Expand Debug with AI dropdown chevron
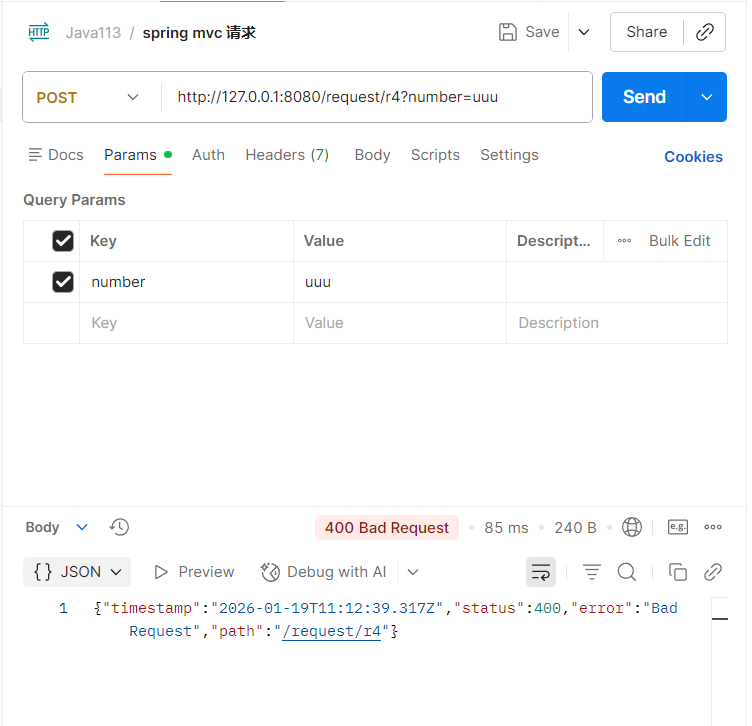The image size is (752, 726). click(413, 572)
